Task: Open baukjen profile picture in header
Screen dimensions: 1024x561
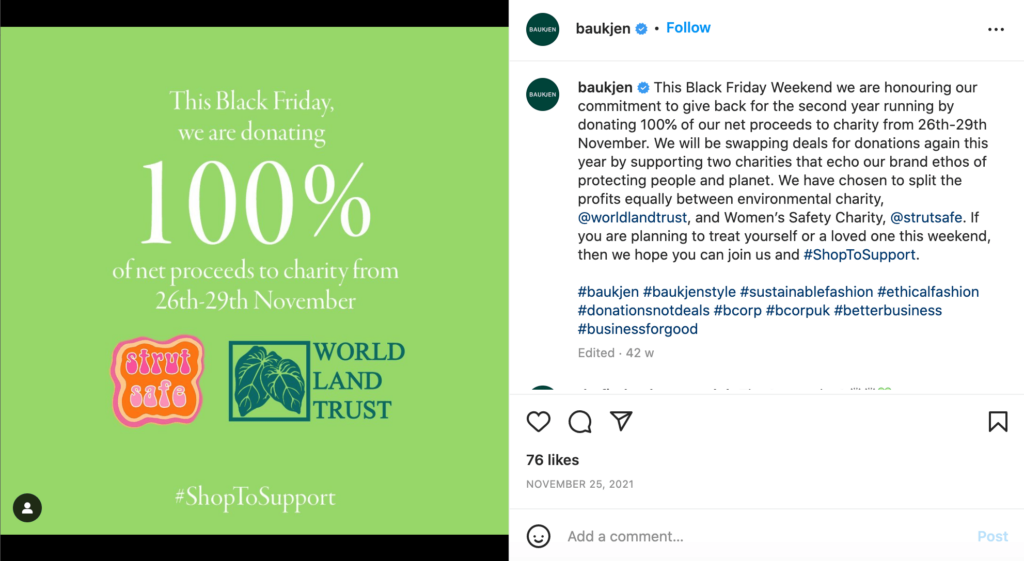Action: click(543, 29)
